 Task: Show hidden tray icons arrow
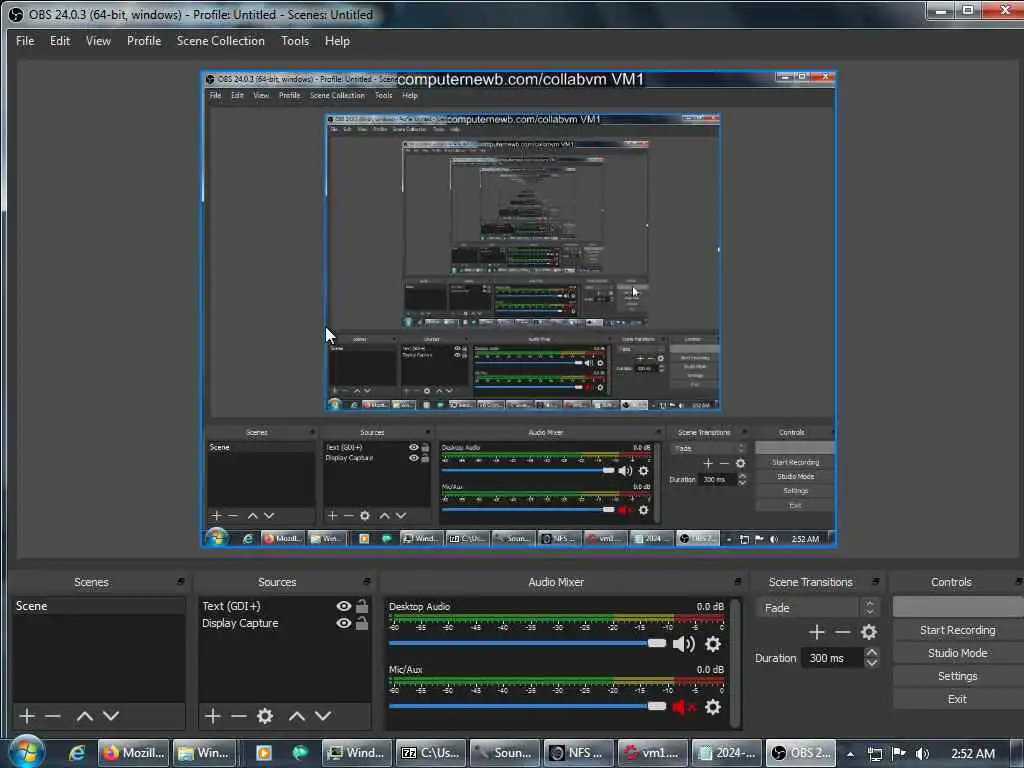point(850,754)
